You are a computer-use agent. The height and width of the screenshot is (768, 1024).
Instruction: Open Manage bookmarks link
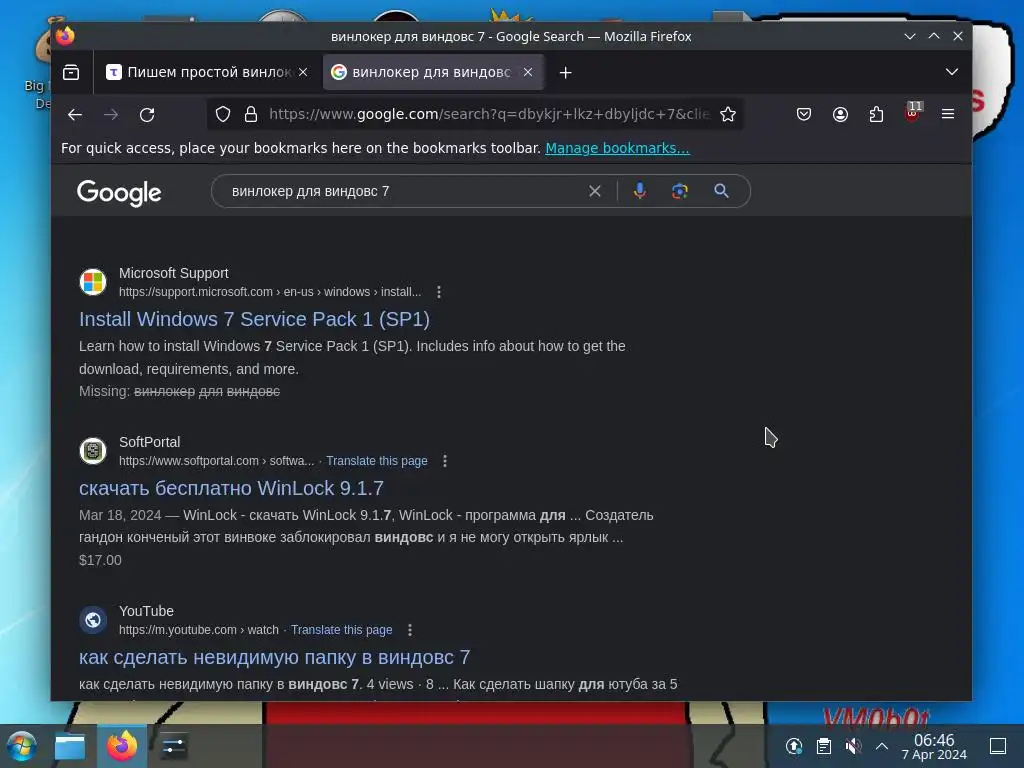(x=617, y=148)
